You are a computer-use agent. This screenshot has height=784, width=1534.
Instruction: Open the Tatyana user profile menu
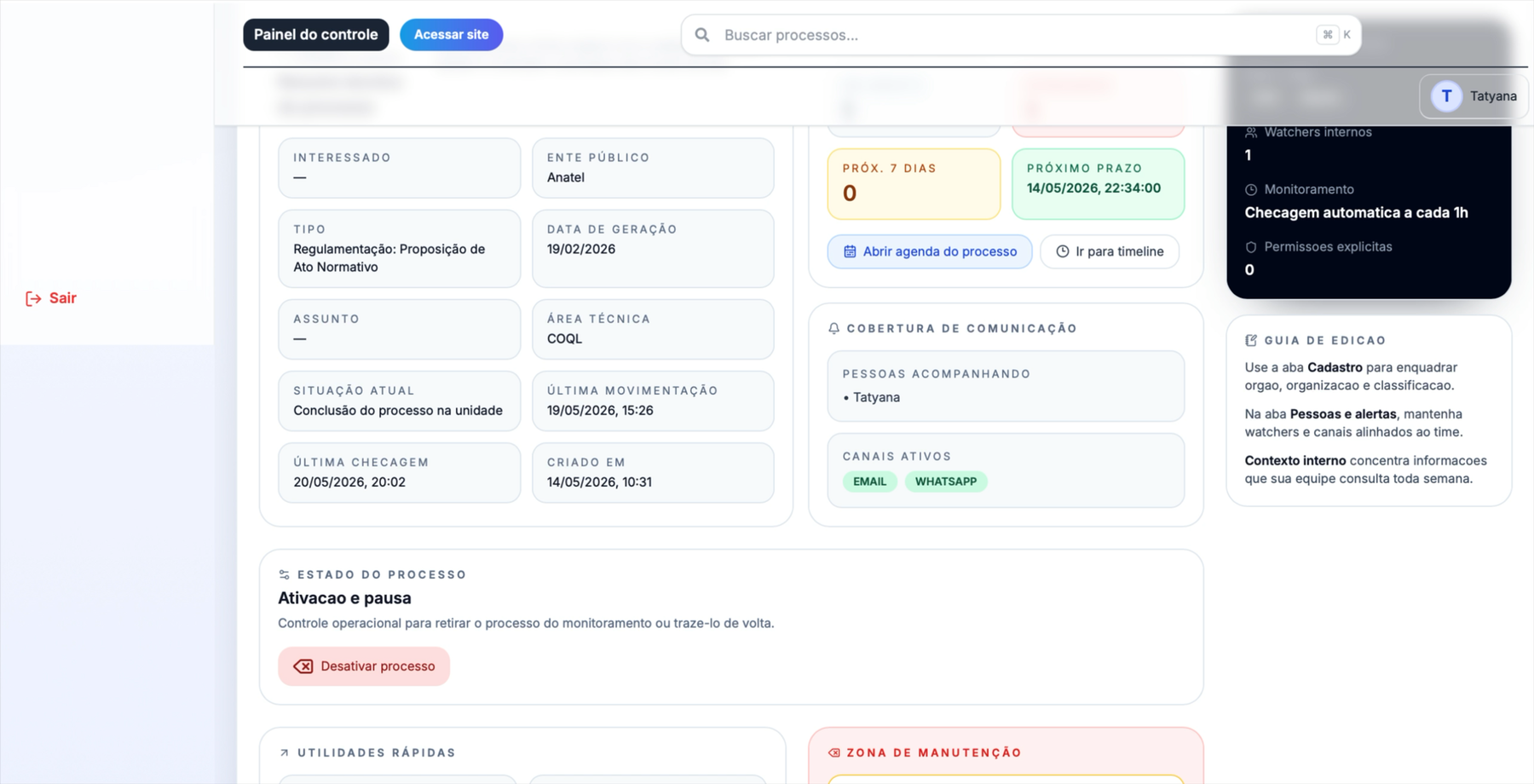pos(1473,96)
